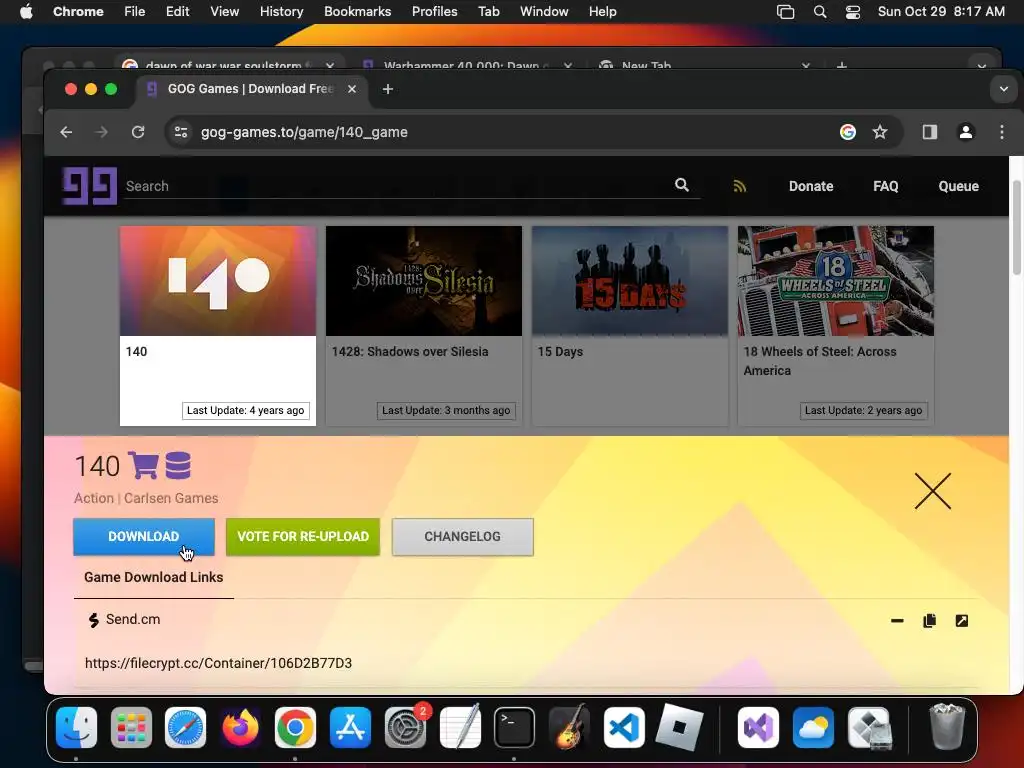Close the 140 game detail panel with the X
Image resolution: width=1024 pixels, height=768 pixels.
(933, 491)
